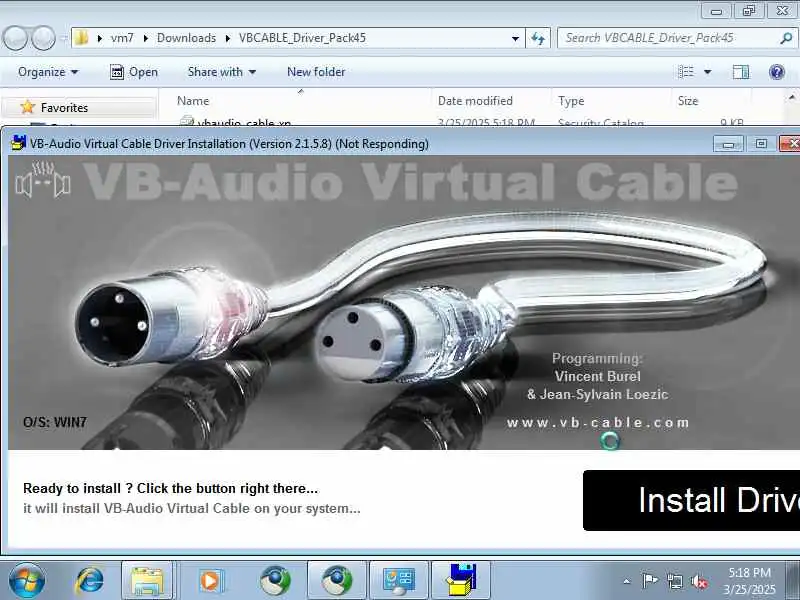Open the Control Panel taskbar icon
This screenshot has width=800, height=600.
tap(398, 581)
